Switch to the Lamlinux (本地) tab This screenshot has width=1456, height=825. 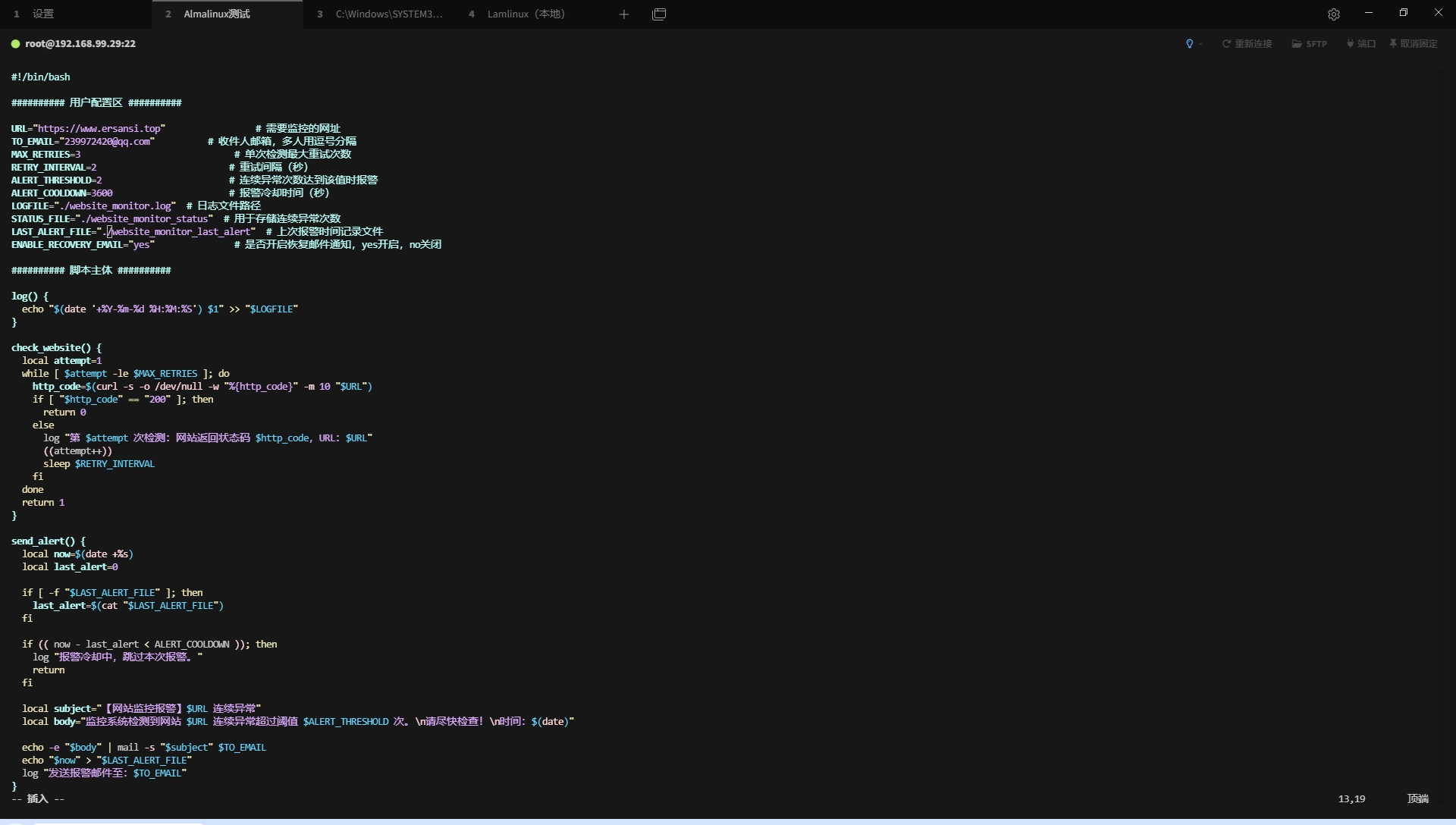click(531, 14)
